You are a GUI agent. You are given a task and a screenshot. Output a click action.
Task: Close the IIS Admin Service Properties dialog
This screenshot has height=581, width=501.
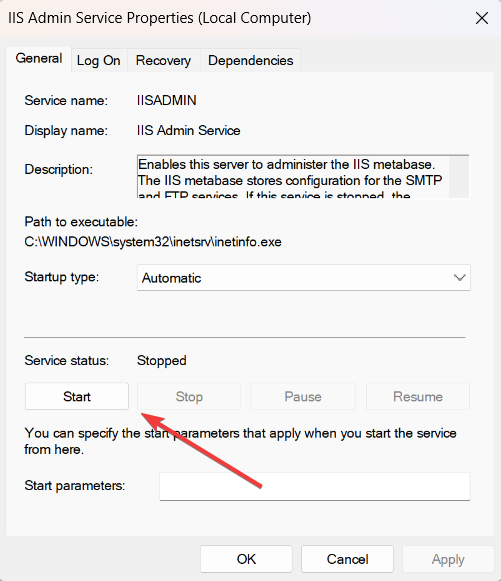[482, 18]
